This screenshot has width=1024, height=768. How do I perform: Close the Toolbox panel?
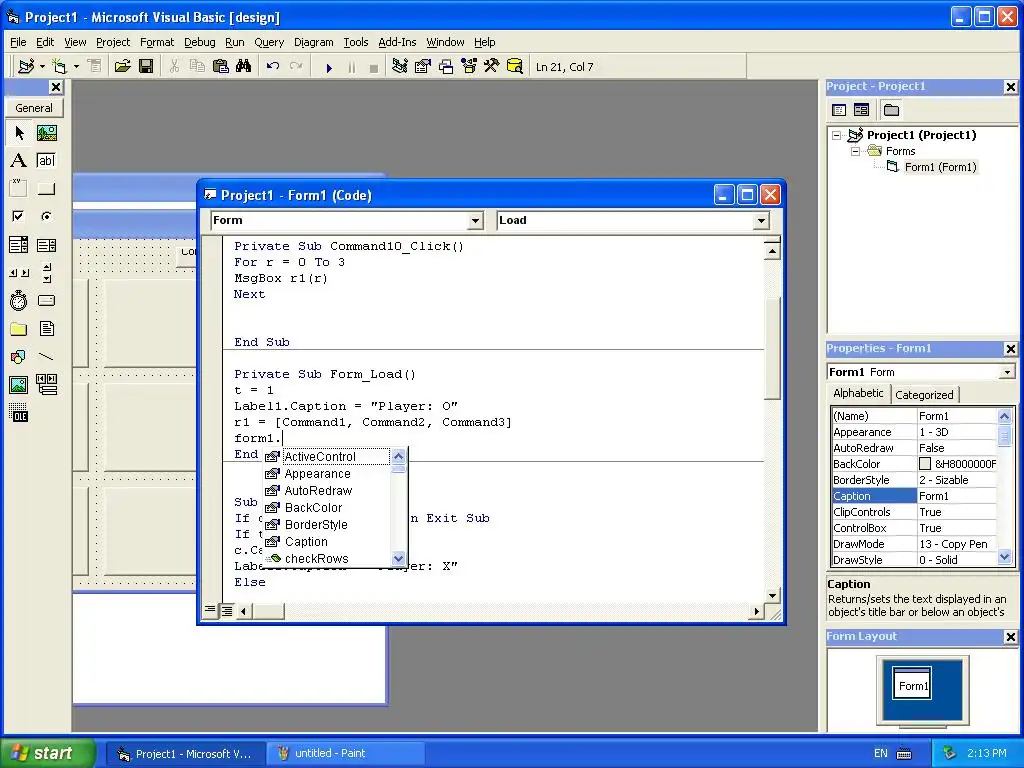(56, 87)
